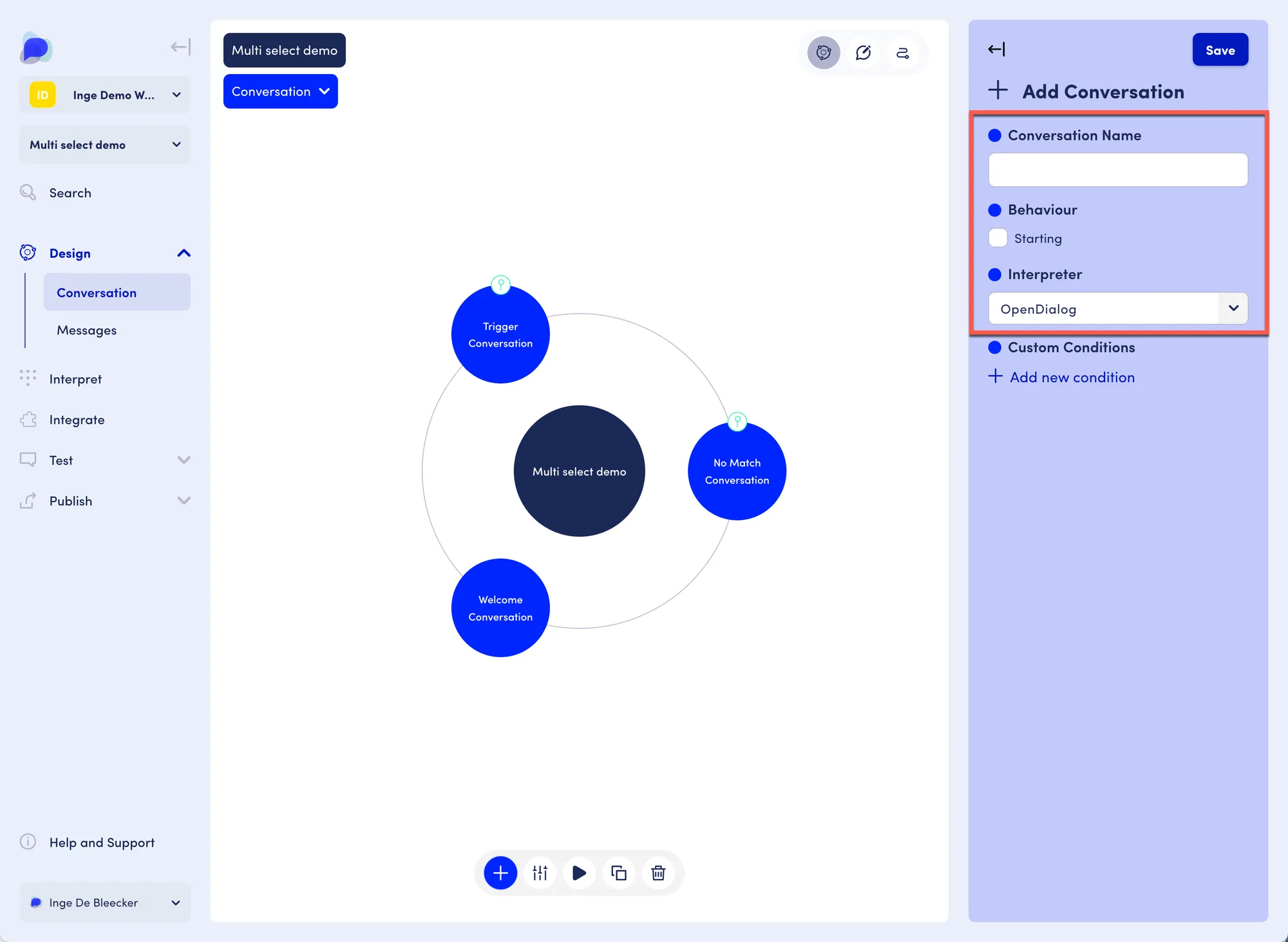Click the Help and Support info icon
The width and height of the screenshot is (1288, 942).
coord(28,841)
